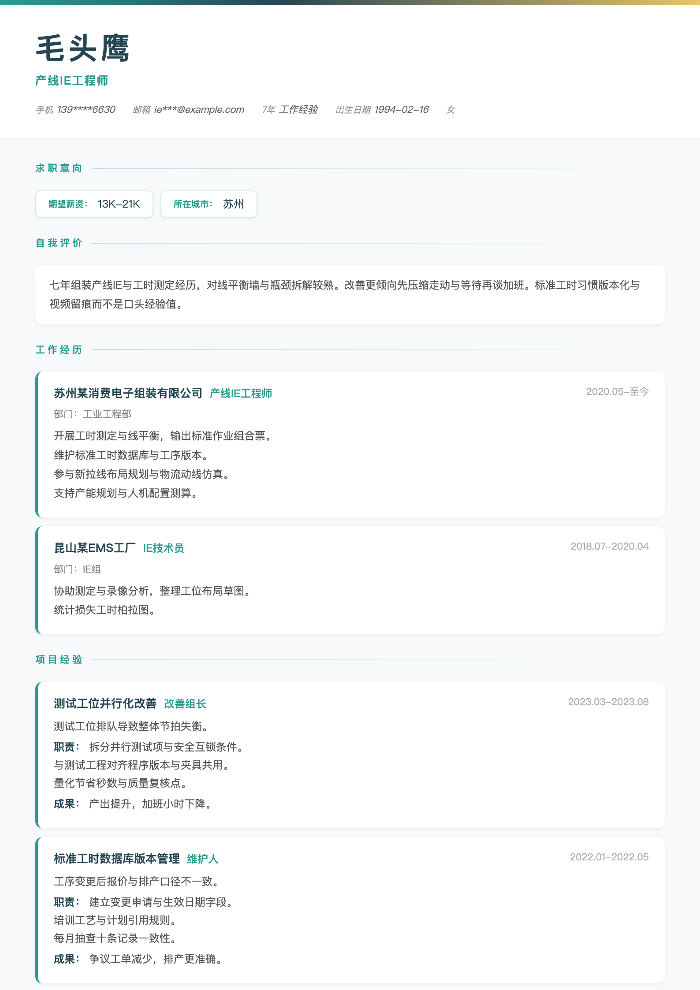Click the self-evaluation paragraph starting 七年组装产线IE
The height and width of the screenshot is (990, 700).
(345, 295)
